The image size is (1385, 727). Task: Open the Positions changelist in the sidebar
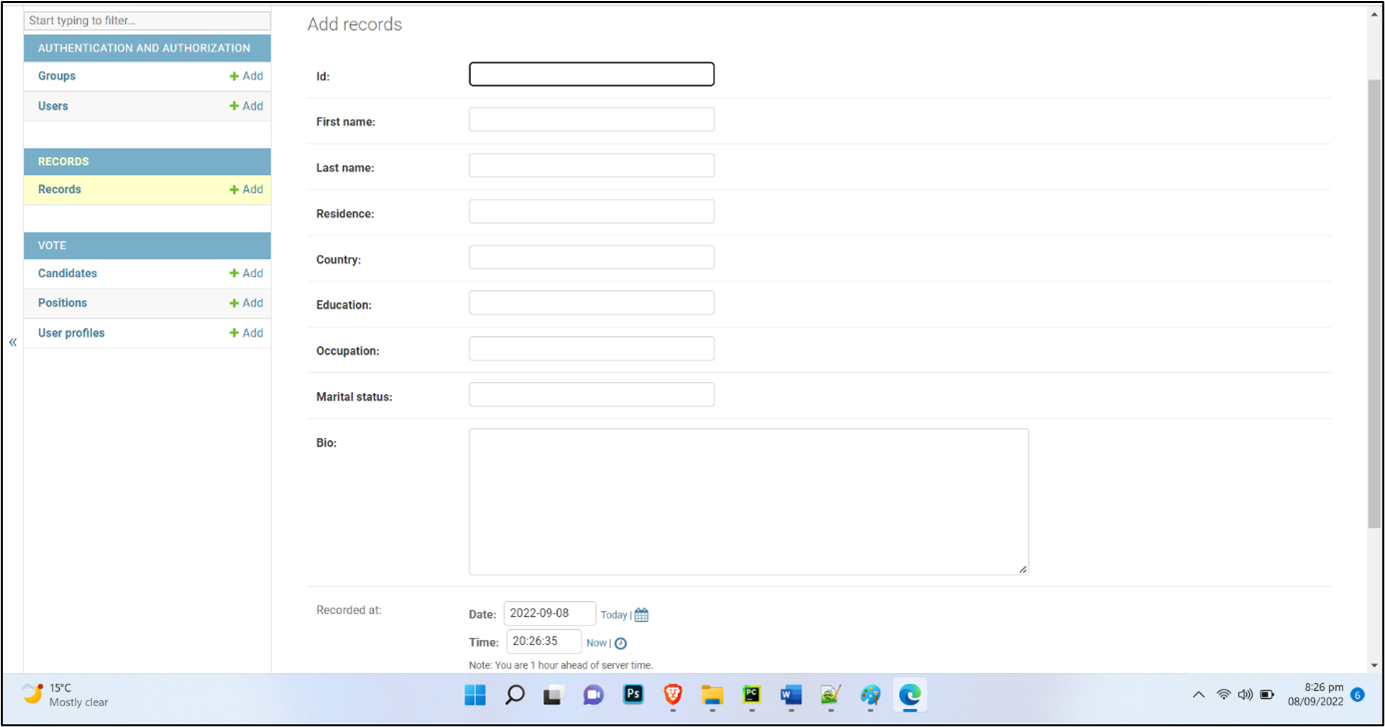pyautogui.click(x=62, y=302)
